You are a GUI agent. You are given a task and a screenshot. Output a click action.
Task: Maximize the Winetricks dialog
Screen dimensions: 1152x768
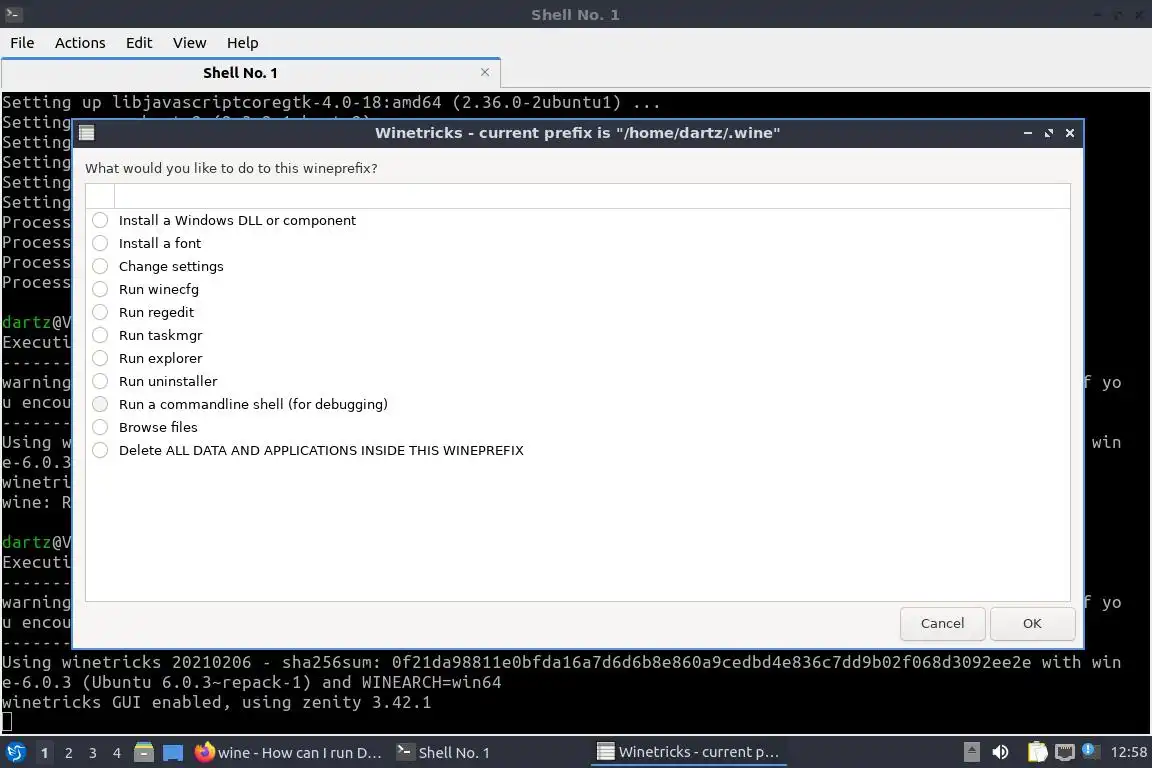1048,133
